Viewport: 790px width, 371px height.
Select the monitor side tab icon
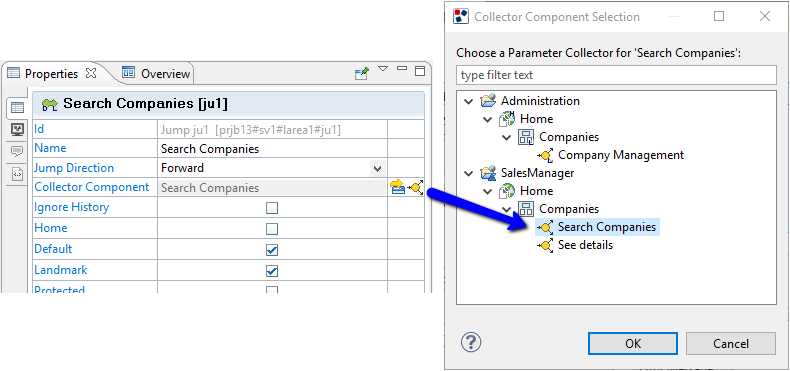17,130
